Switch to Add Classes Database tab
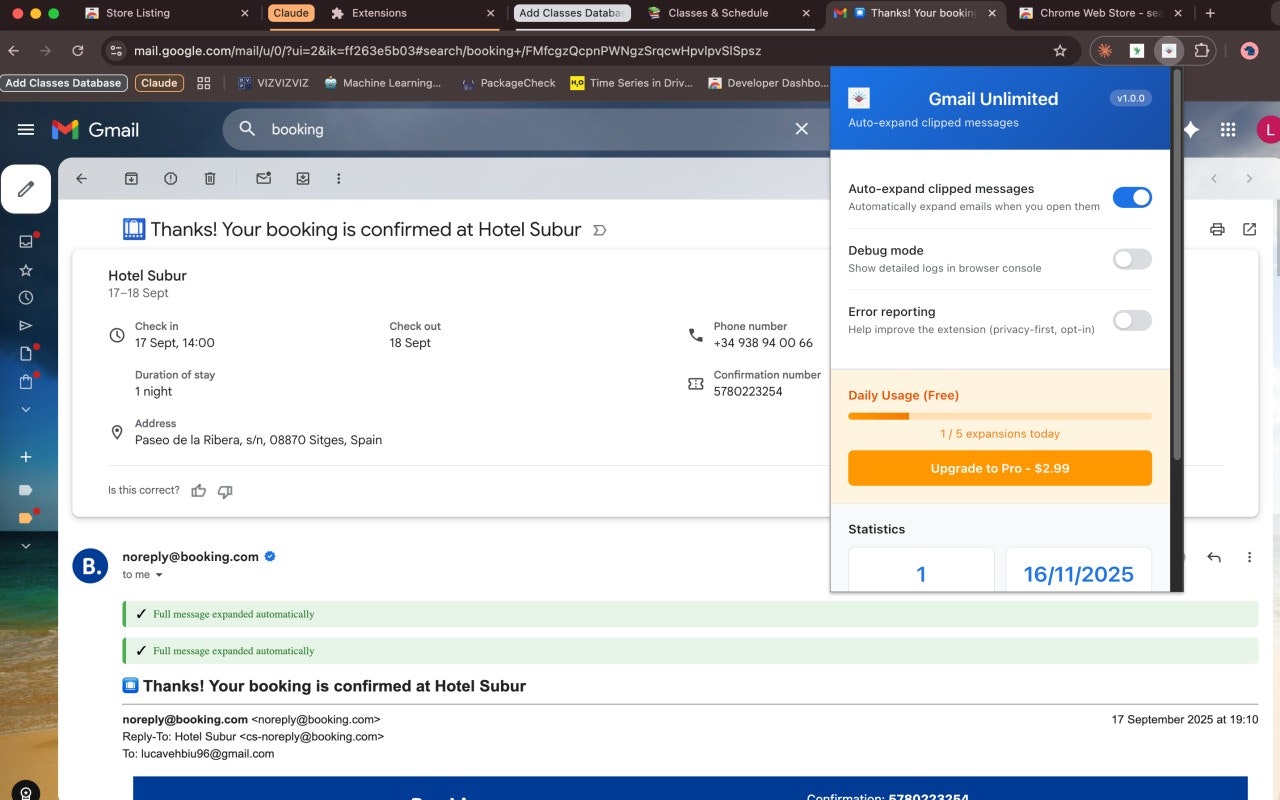The image size is (1280, 800). point(572,13)
